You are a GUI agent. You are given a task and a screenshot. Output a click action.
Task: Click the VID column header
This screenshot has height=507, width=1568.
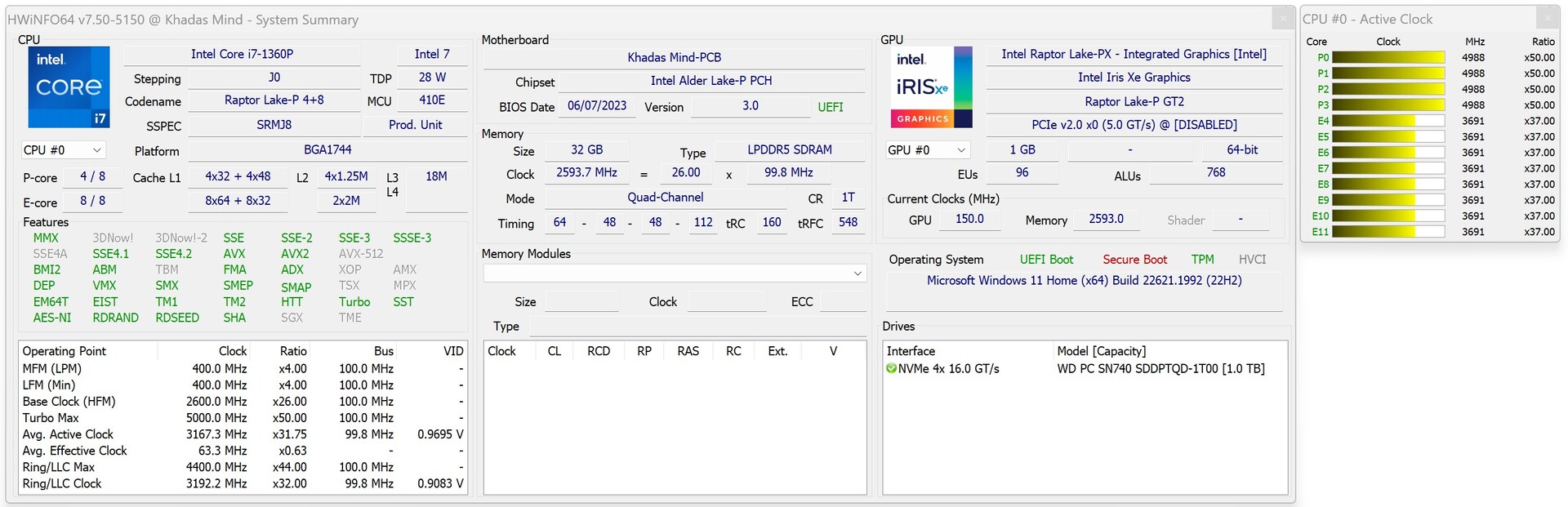click(453, 351)
